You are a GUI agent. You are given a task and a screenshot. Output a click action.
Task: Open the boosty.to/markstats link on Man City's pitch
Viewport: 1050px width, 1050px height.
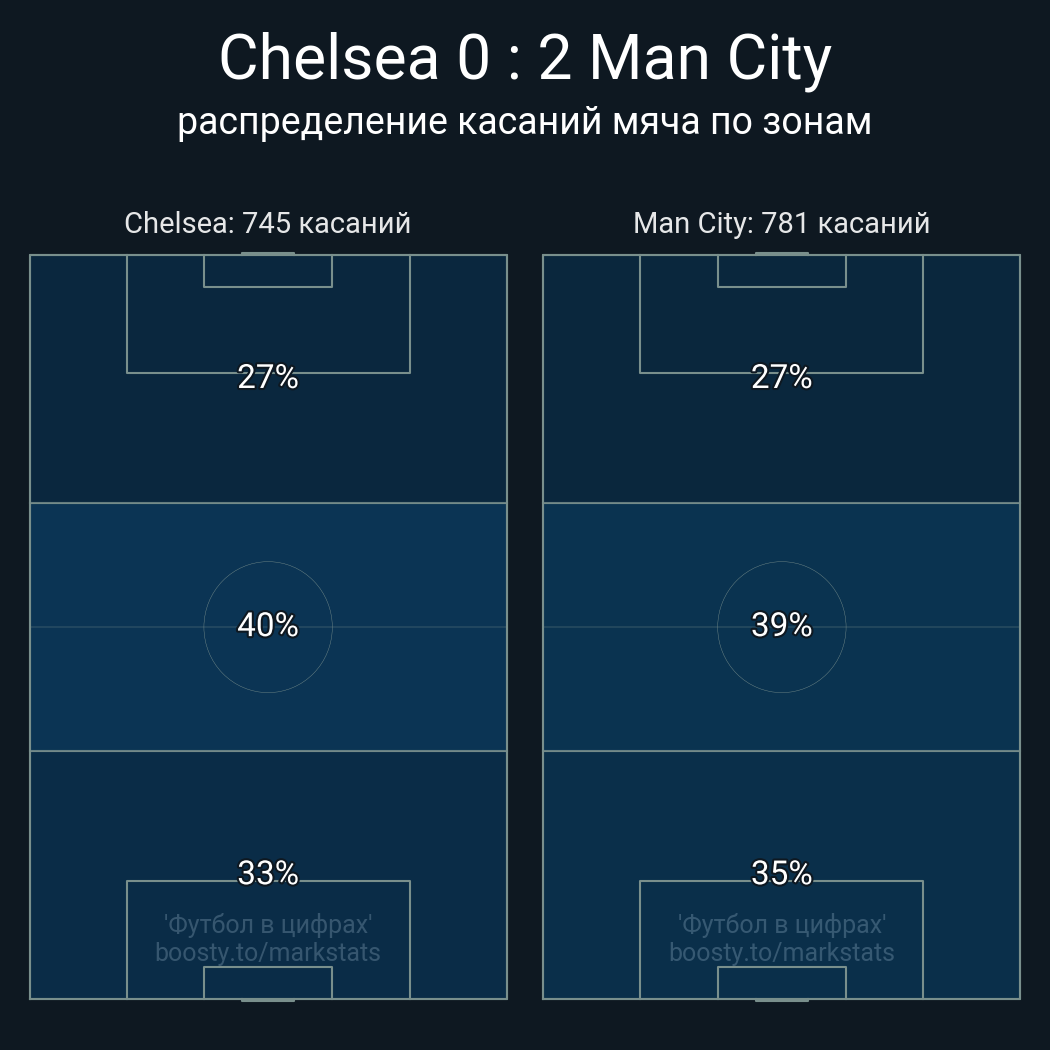click(x=781, y=952)
